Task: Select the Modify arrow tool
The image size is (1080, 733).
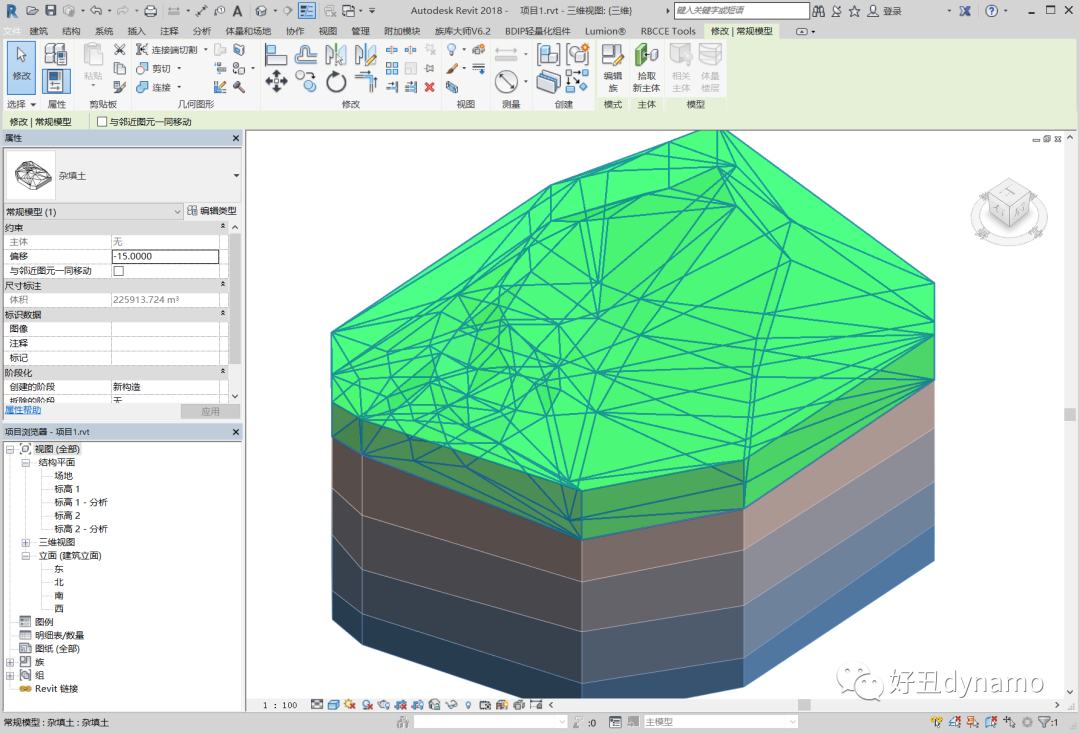Action: coord(21,66)
